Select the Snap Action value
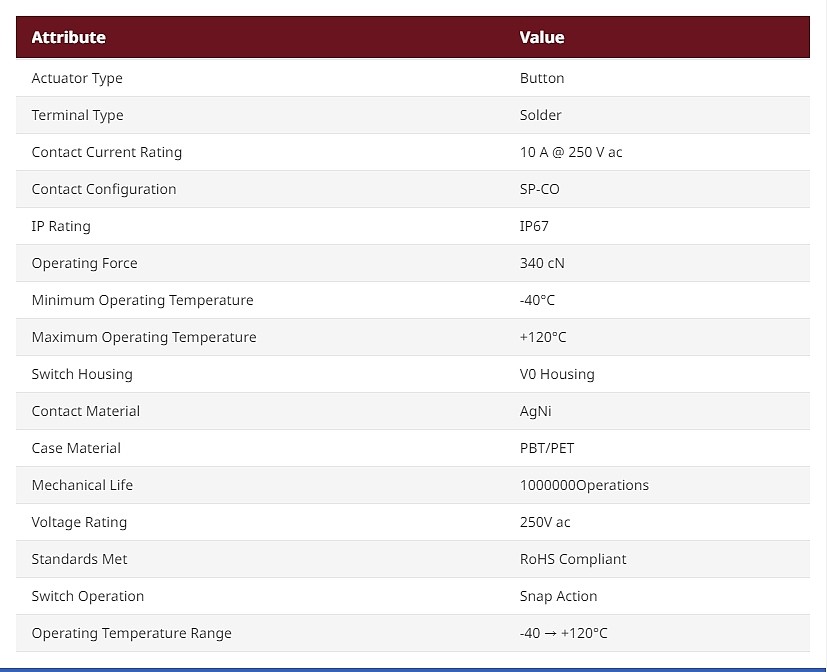This screenshot has height=672, width=827. 559,596
